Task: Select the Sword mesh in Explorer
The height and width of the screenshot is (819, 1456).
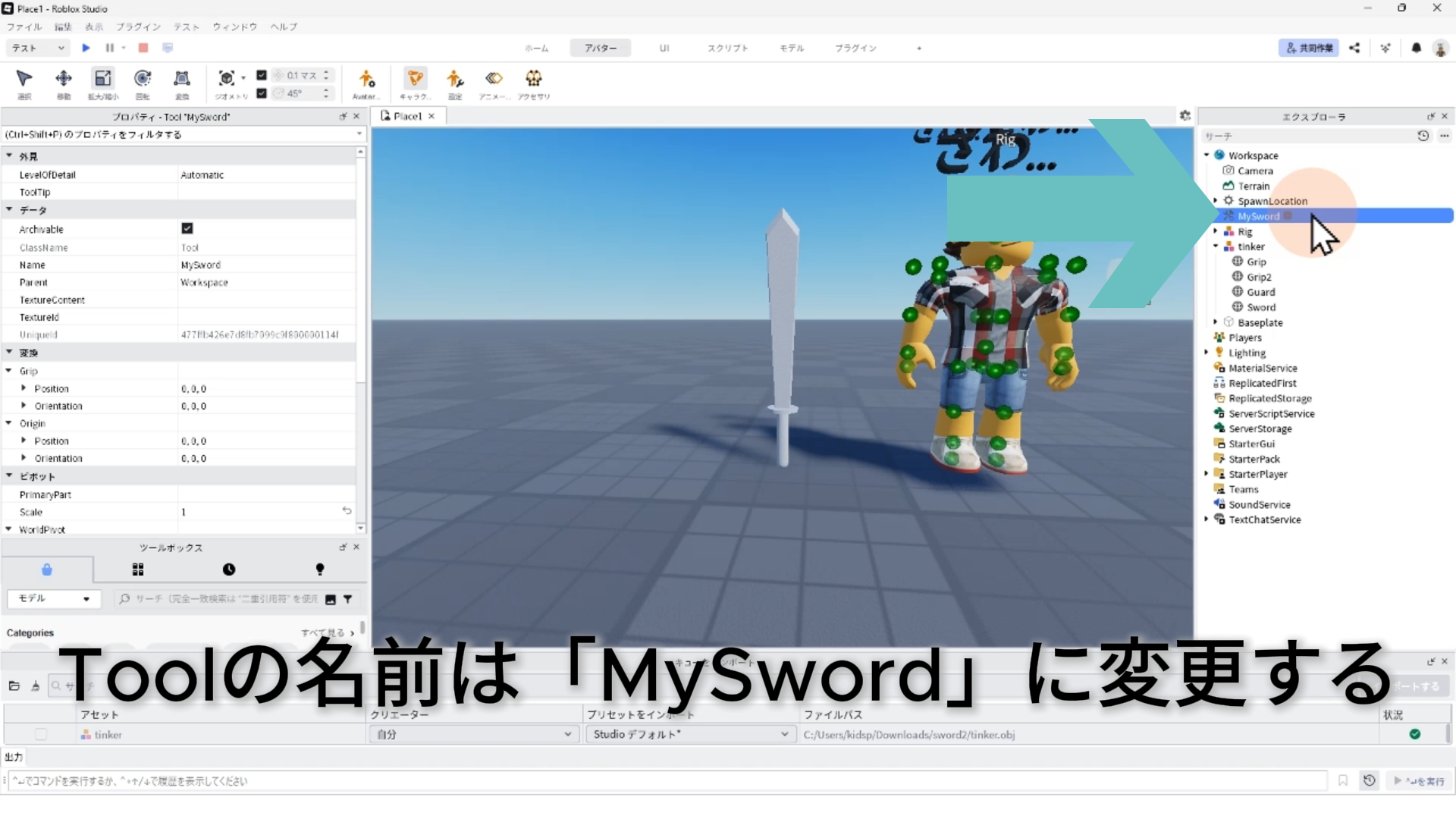Action: pos(1260,307)
